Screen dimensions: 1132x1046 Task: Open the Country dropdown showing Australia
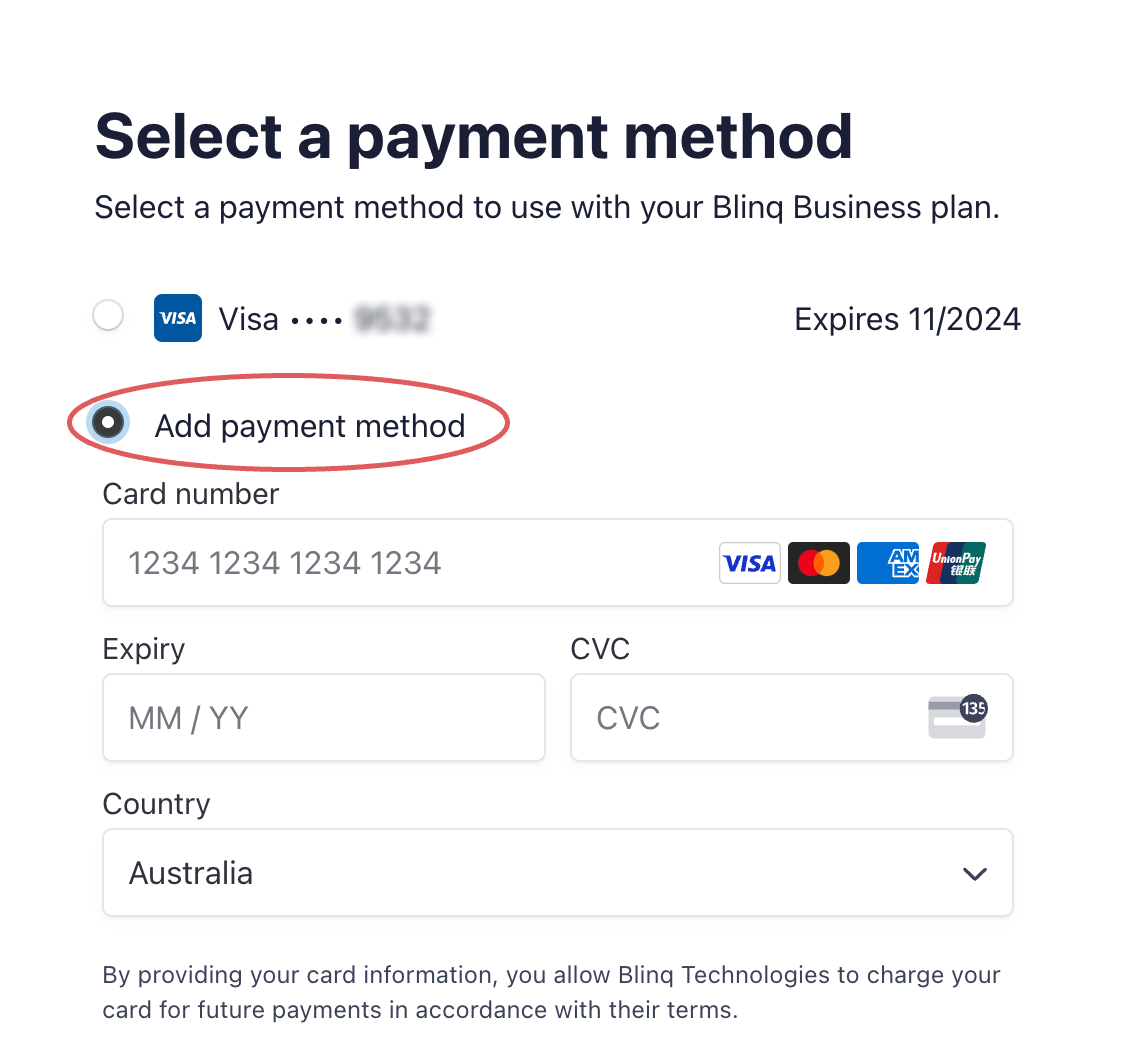pyautogui.click(x=557, y=873)
